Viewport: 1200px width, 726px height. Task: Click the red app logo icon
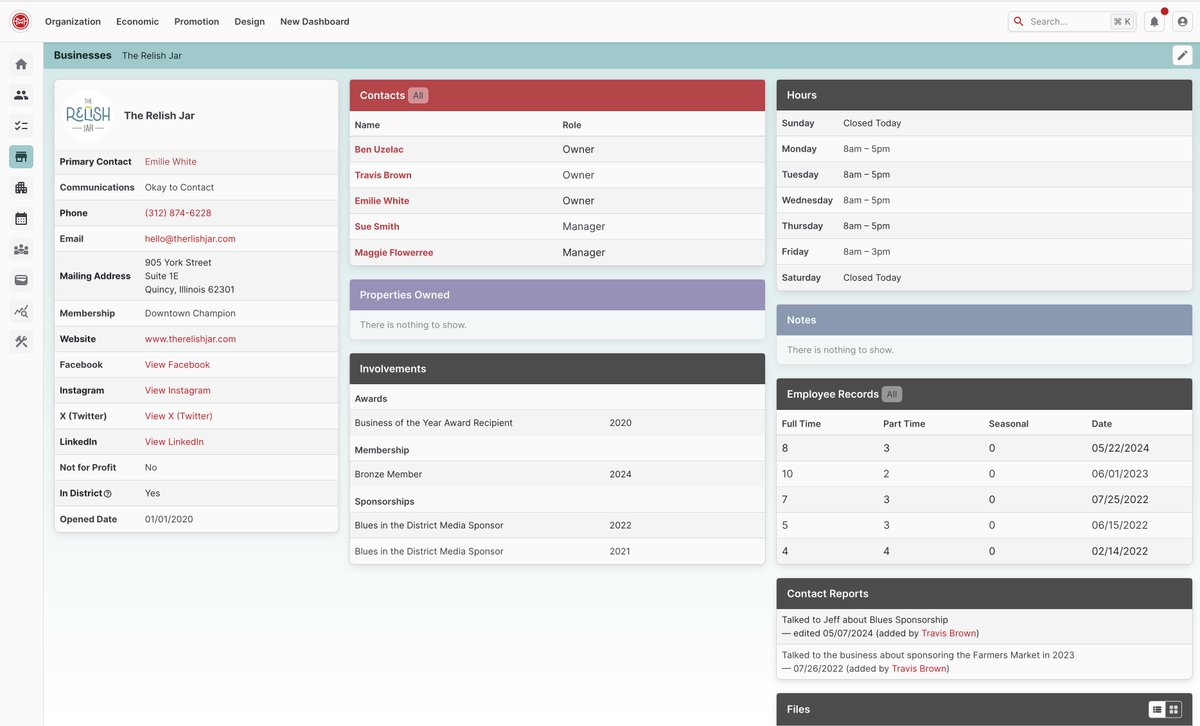pyautogui.click(x=21, y=21)
